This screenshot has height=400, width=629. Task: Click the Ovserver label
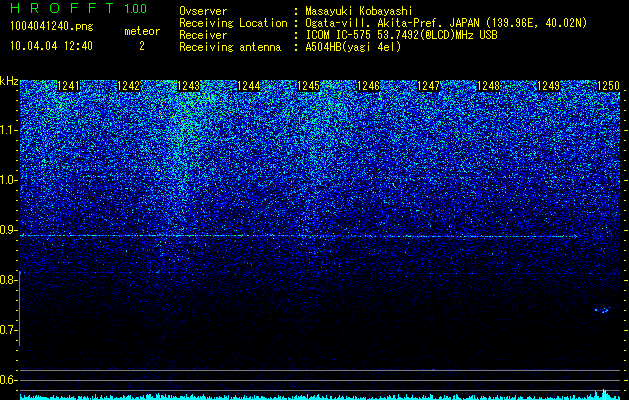tap(203, 11)
